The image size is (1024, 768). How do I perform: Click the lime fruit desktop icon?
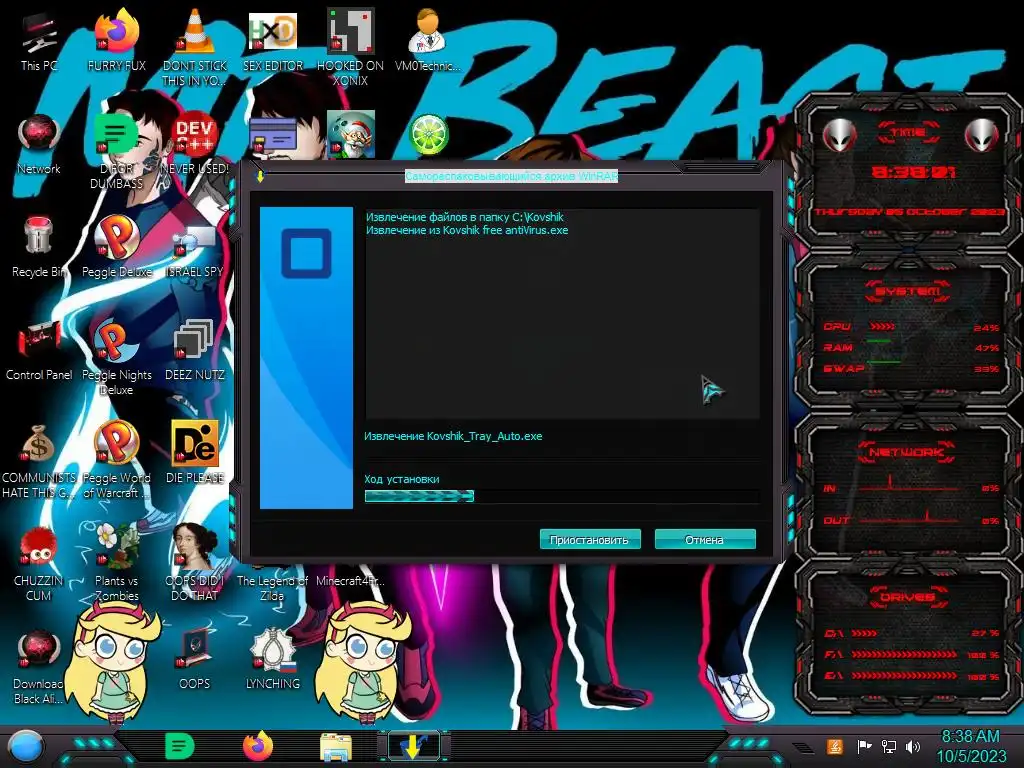(x=428, y=135)
